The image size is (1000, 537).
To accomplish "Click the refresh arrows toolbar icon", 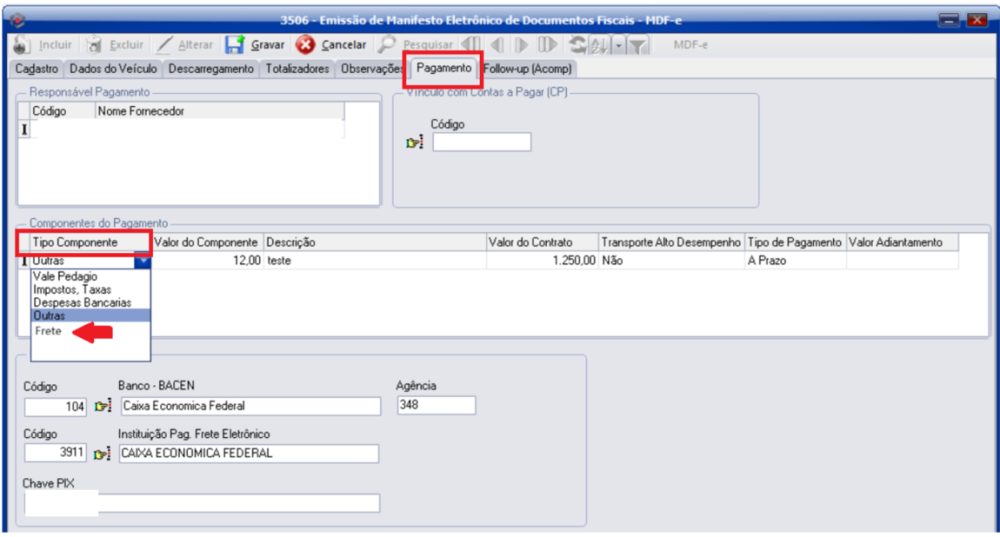I will click(x=577, y=45).
